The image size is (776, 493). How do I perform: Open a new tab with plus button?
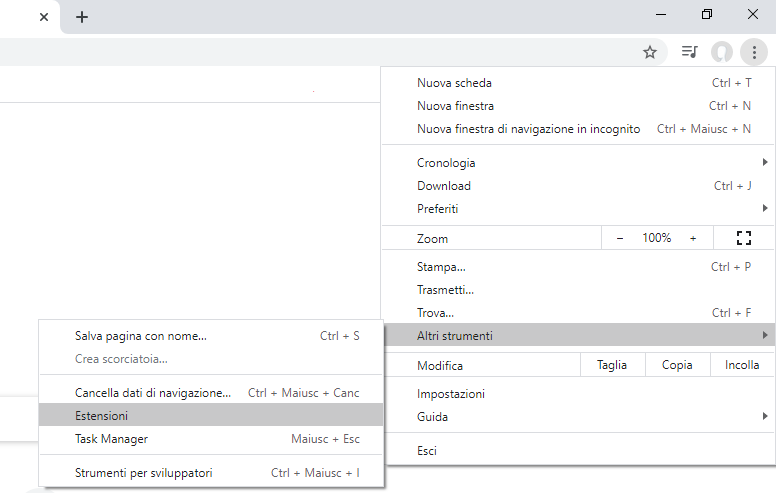[82, 17]
